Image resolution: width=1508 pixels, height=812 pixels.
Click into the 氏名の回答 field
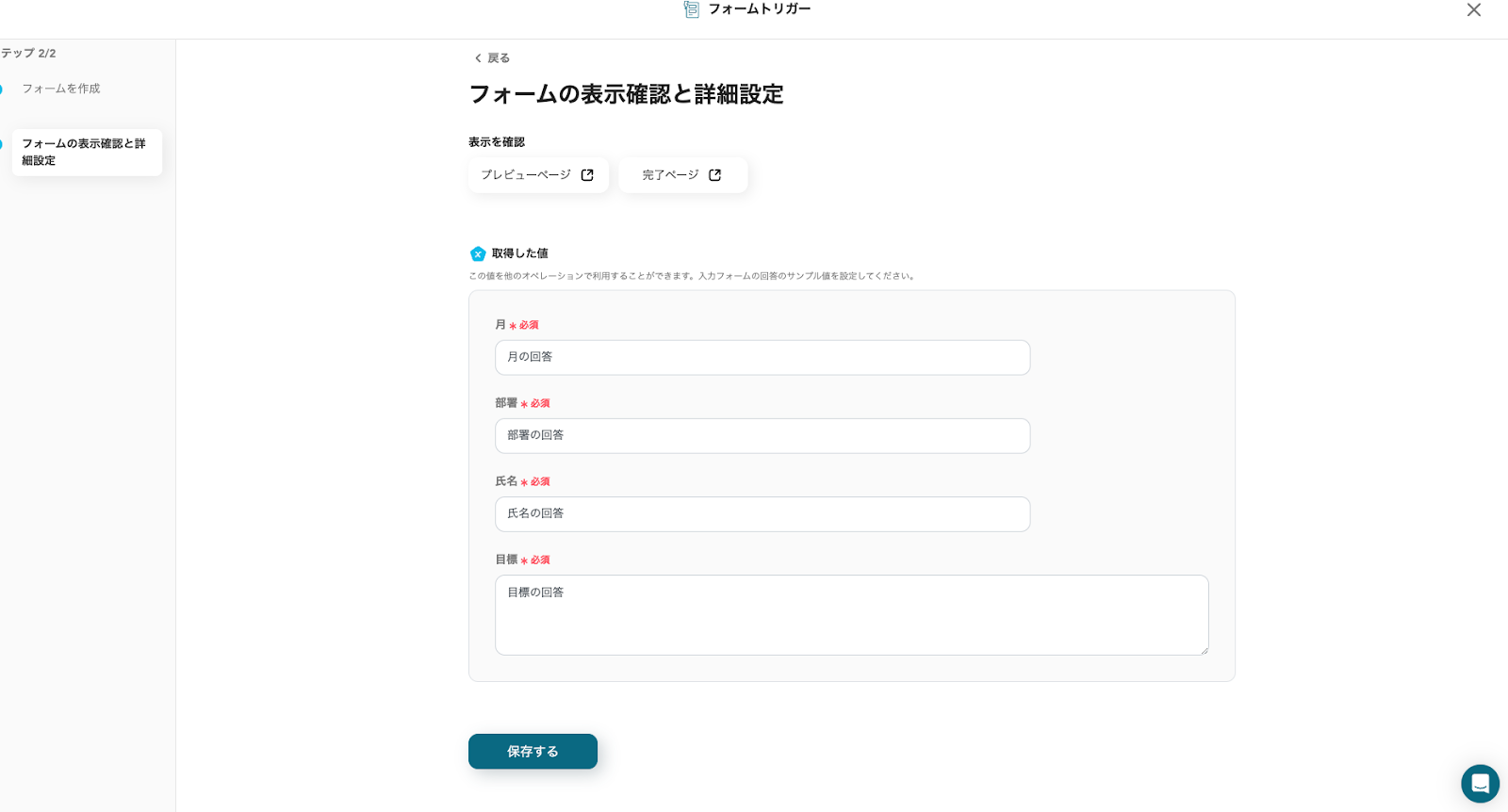pos(762,514)
